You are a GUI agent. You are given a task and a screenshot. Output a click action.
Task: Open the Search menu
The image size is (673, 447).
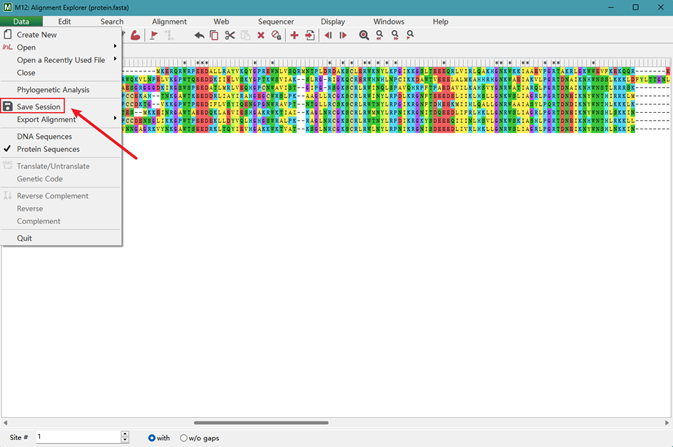[x=112, y=21]
